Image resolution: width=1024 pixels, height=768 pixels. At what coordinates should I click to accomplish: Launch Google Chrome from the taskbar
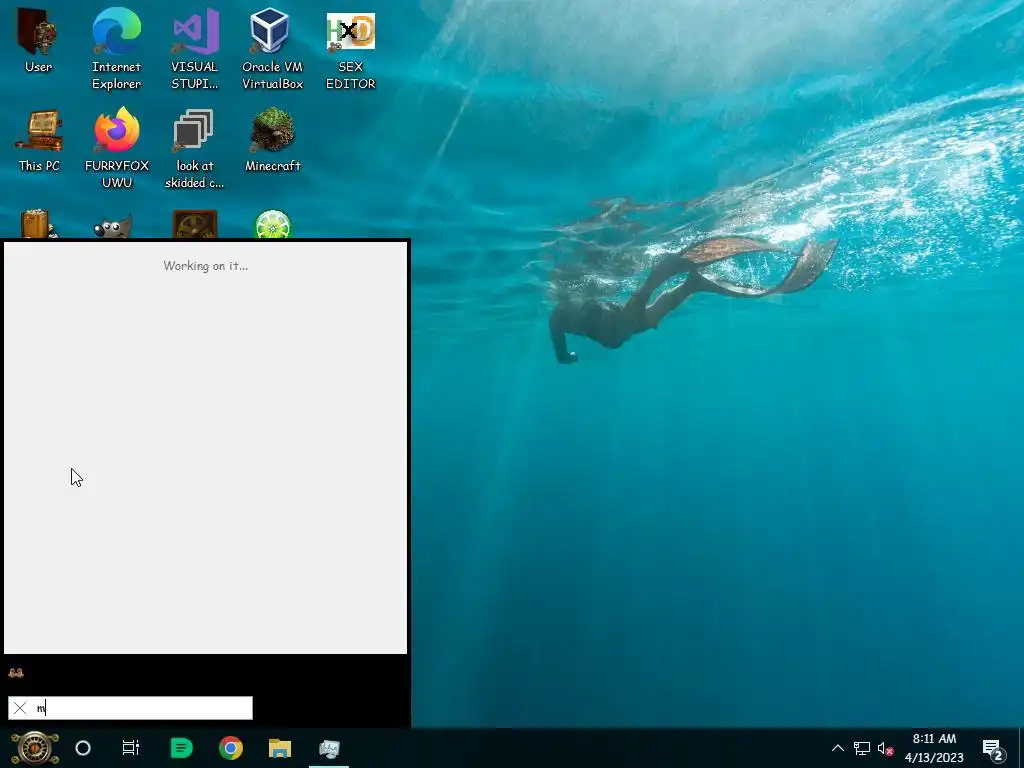point(231,748)
